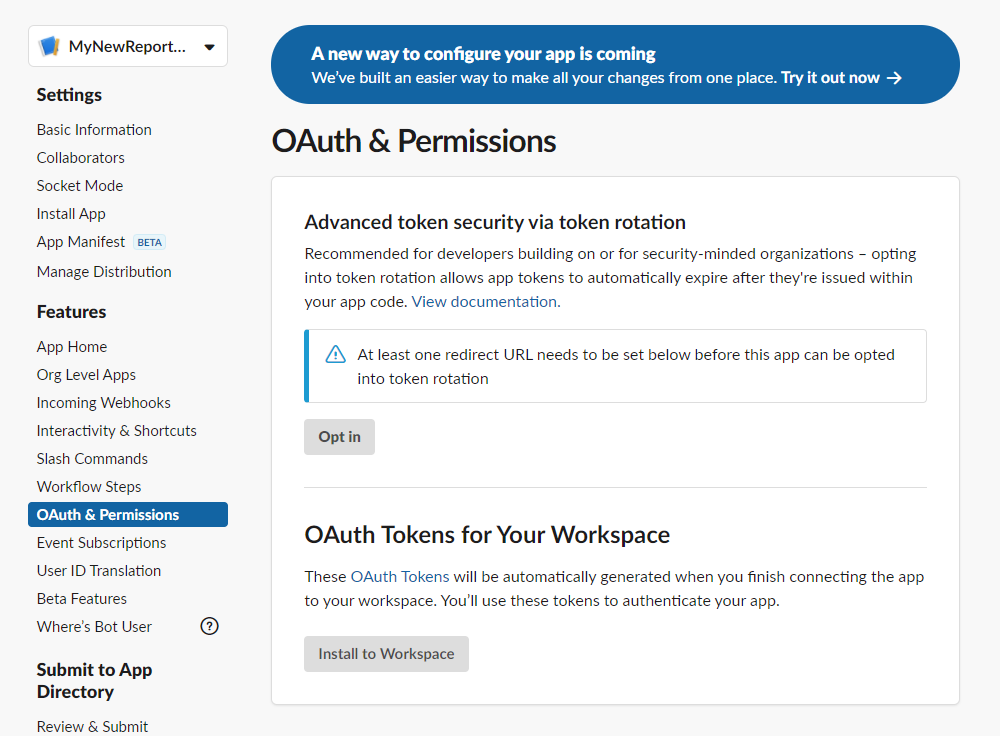This screenshot has height=736, width=1000.
Task: Go to Collaborators page
Action: pyautogui.click(x=80, y=158)
